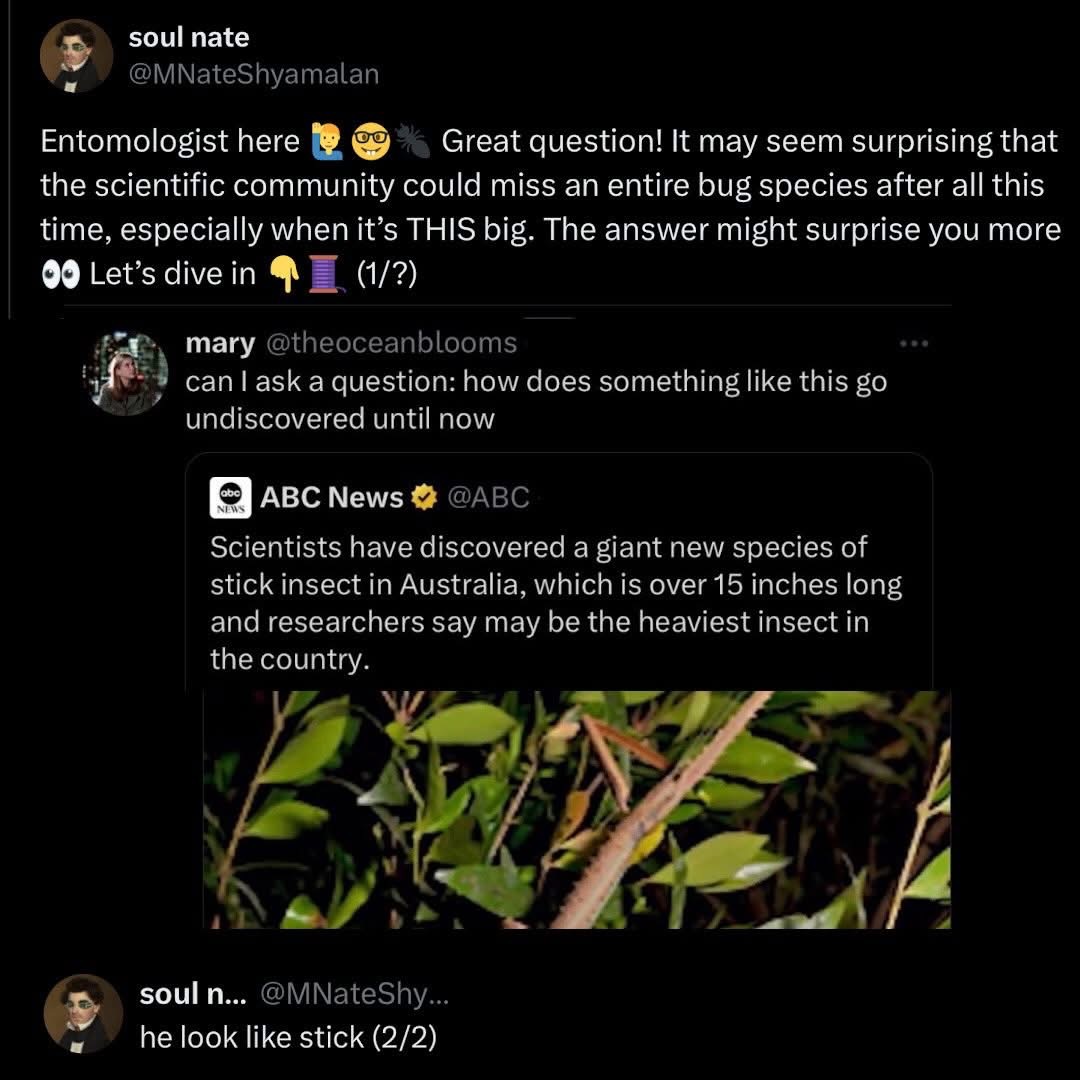1080x1080 pixels.
Task: Click the @ABC handle
Action: pos(488,497)
